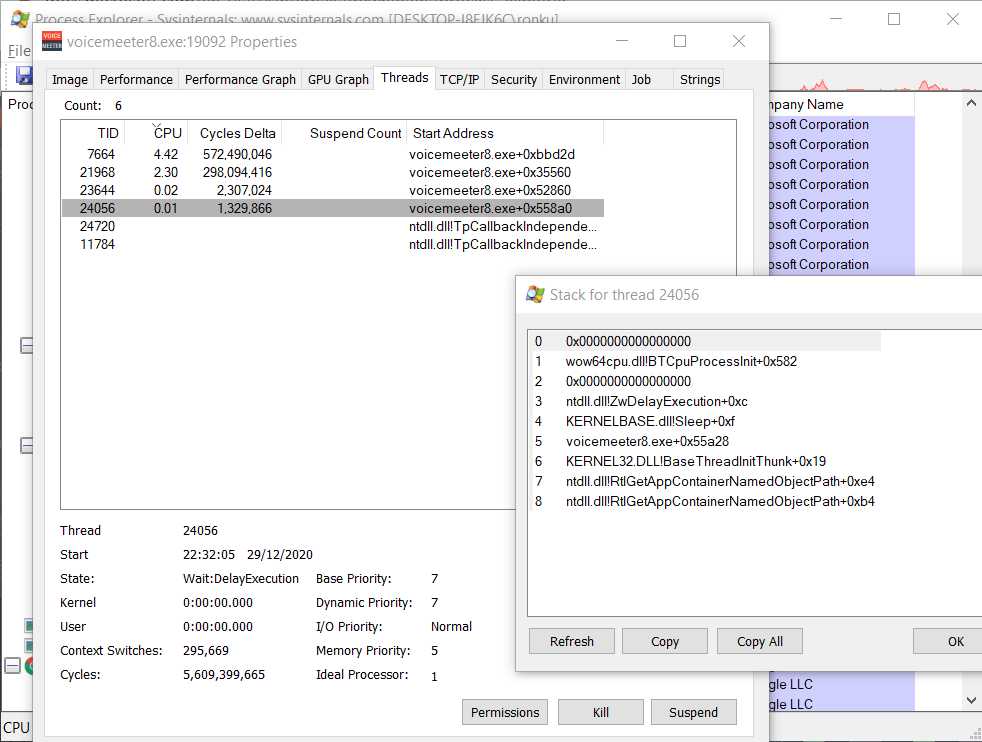Click the Process Explorer title bar icon
982x742 pixels.
18,19
